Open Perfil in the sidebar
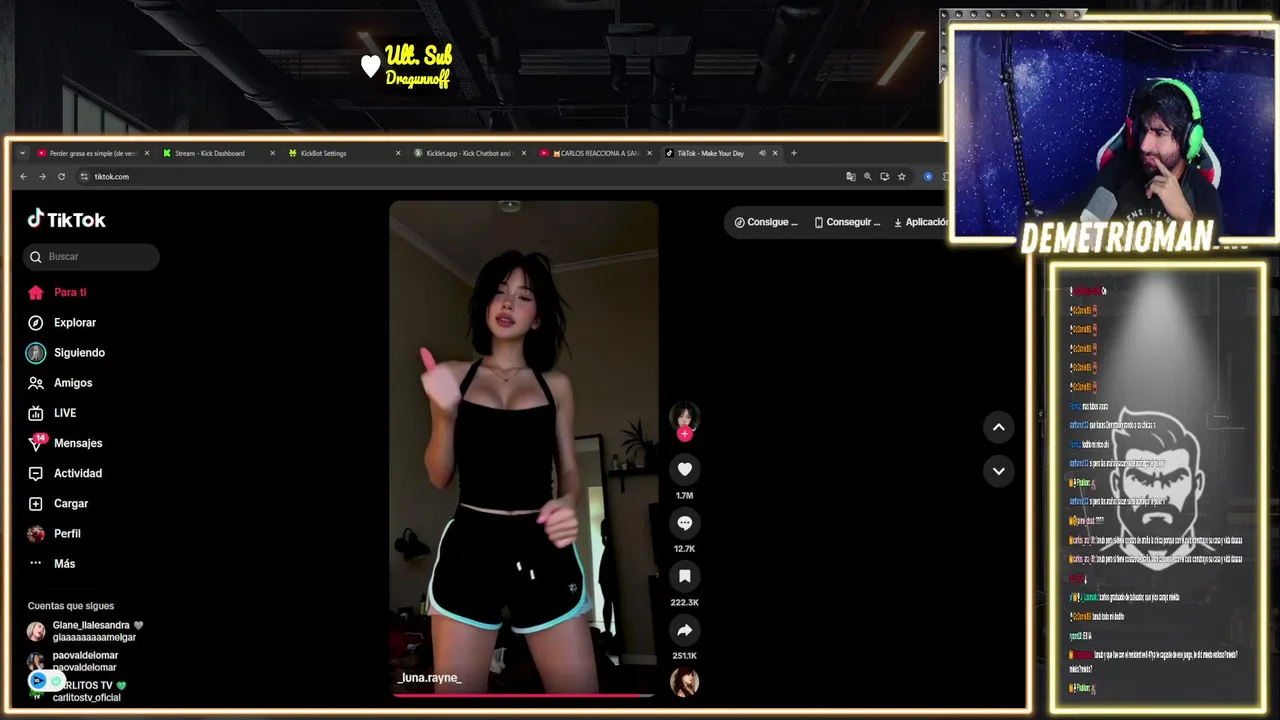The image size is (1280, 720). pos(54,533)
